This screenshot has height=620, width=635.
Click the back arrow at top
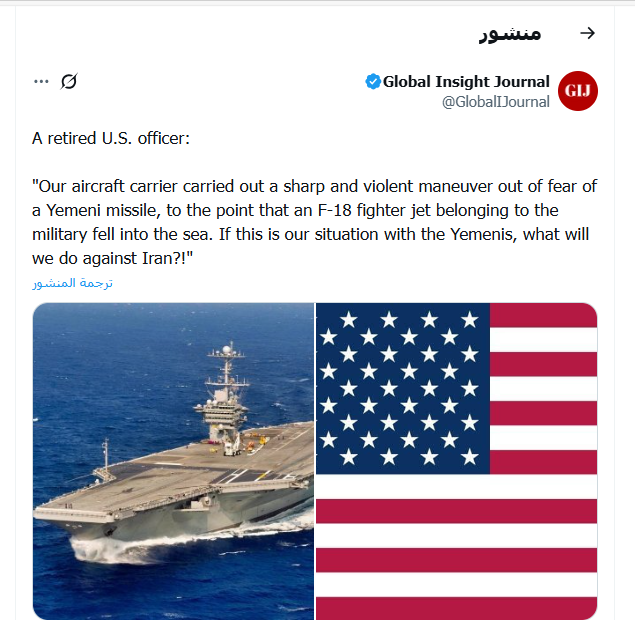coord(587,33)
